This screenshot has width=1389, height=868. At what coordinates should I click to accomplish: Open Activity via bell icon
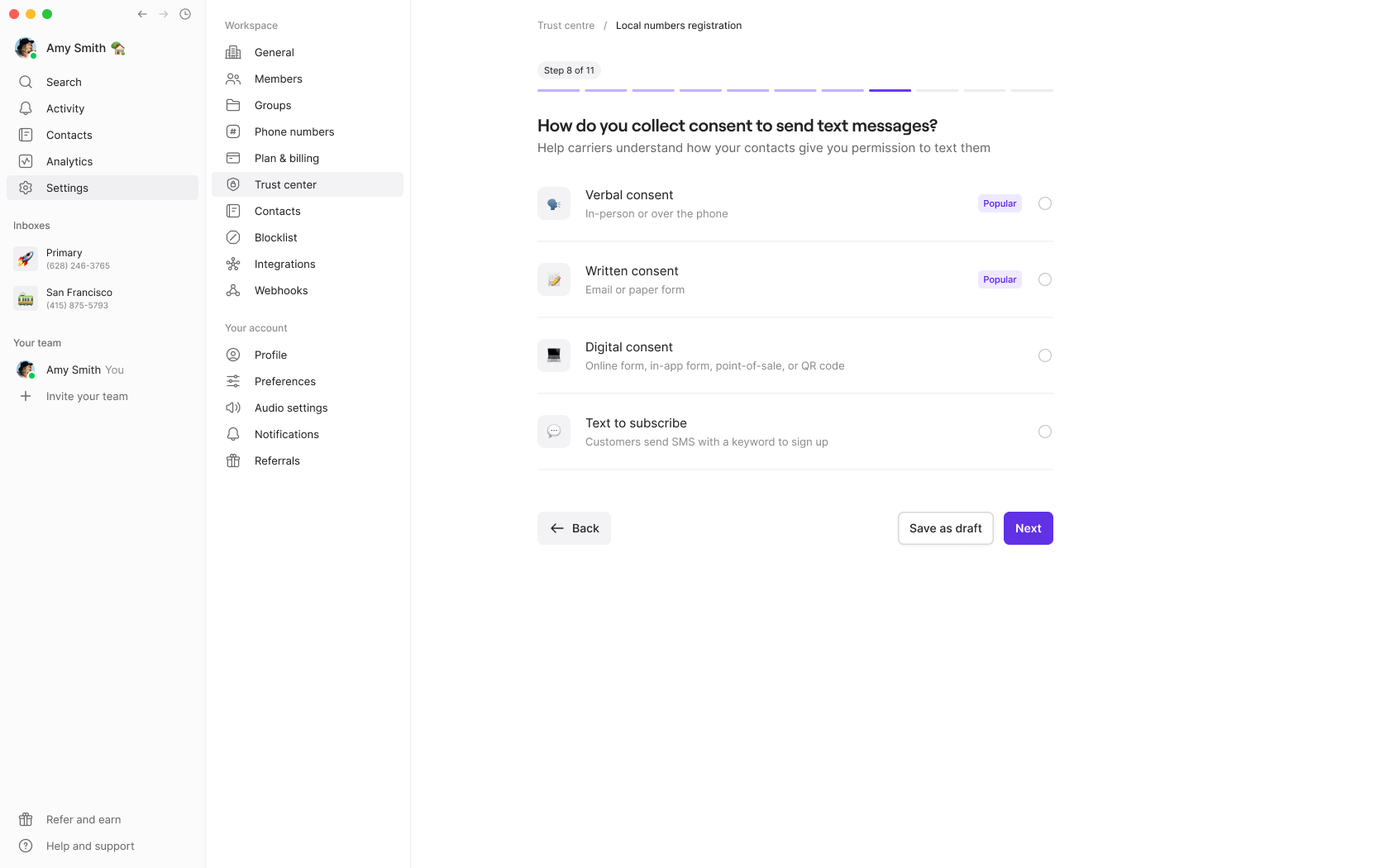click(26, 108)
